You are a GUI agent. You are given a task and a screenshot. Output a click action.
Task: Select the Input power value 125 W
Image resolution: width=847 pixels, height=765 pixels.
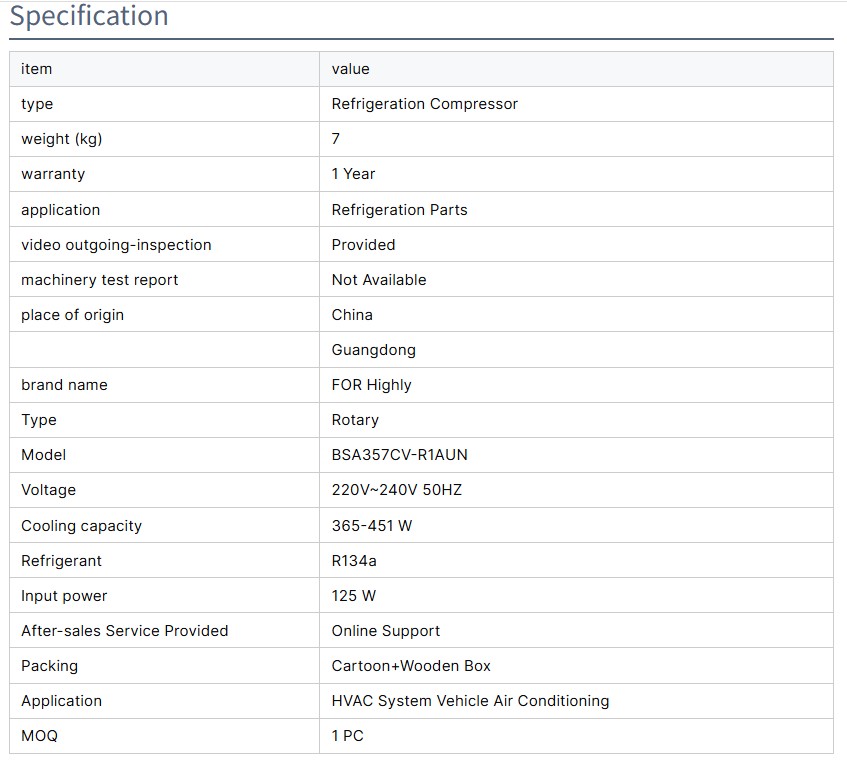pos(353,596)
